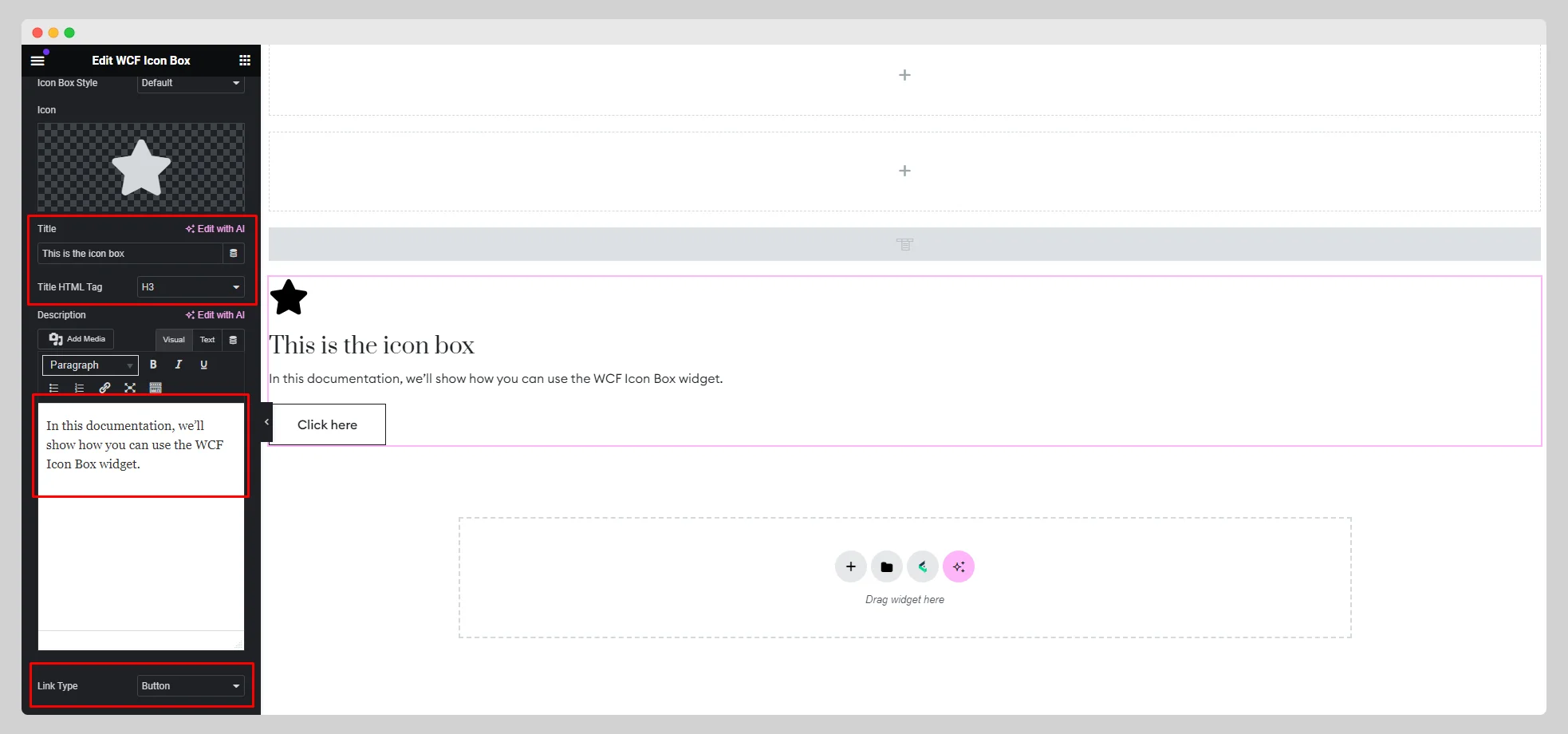Click the insert link icon
1568x734 pixels.
coord(104,388)
